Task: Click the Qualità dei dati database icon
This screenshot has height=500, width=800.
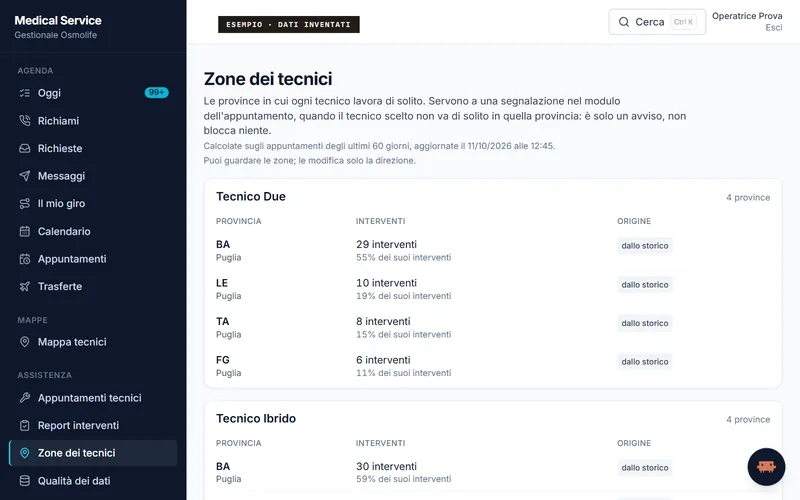Action: 24,481
